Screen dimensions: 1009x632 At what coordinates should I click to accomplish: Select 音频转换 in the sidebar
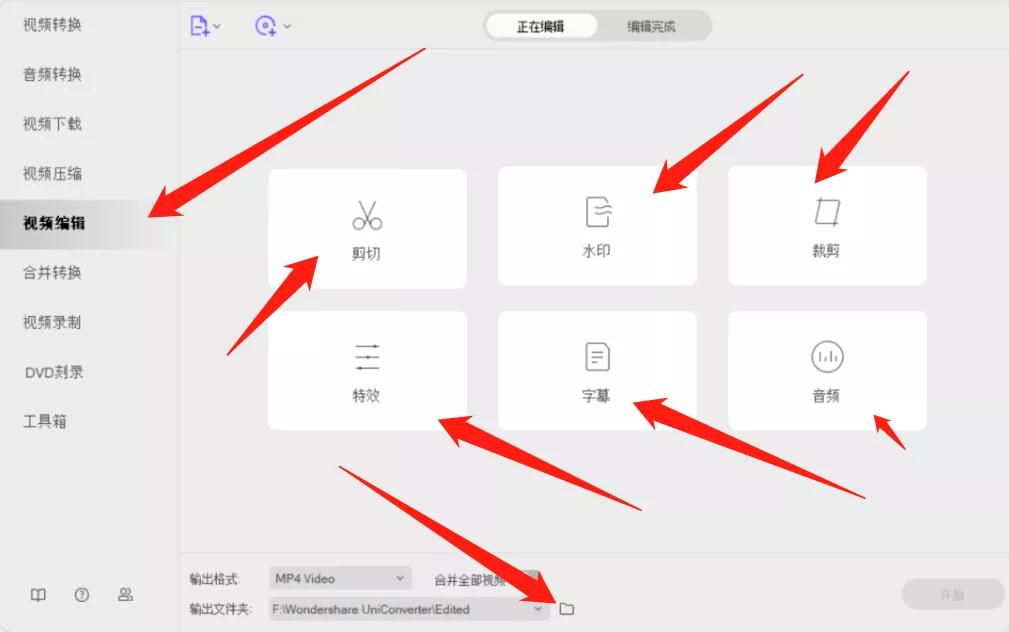tap(52, 75)
